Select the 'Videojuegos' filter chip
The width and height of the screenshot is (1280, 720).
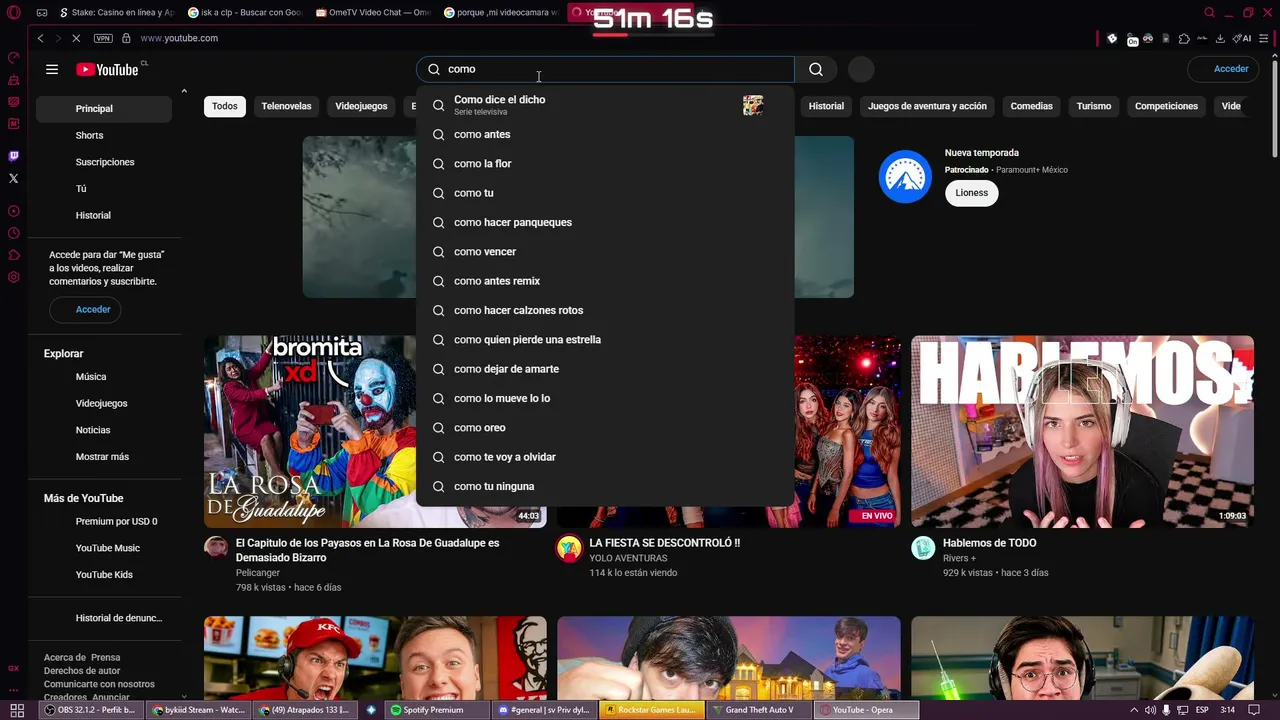click(361, 106)
